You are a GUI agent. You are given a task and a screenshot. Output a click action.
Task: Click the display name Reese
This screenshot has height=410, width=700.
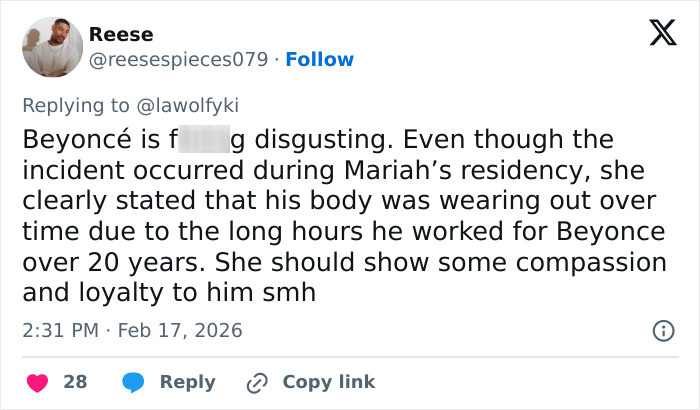tap(116, 34)
